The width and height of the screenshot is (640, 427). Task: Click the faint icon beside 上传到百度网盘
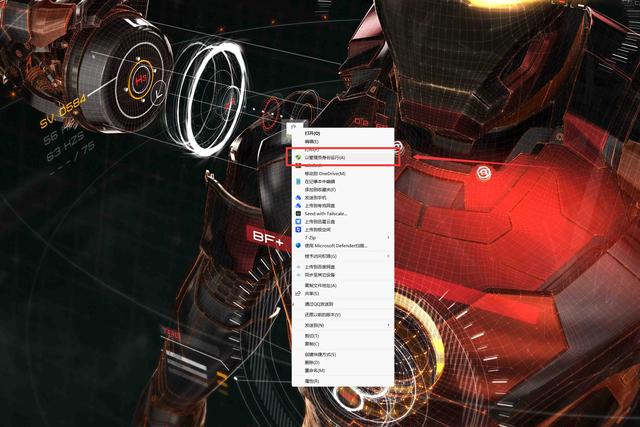click(x=298, y=267)
